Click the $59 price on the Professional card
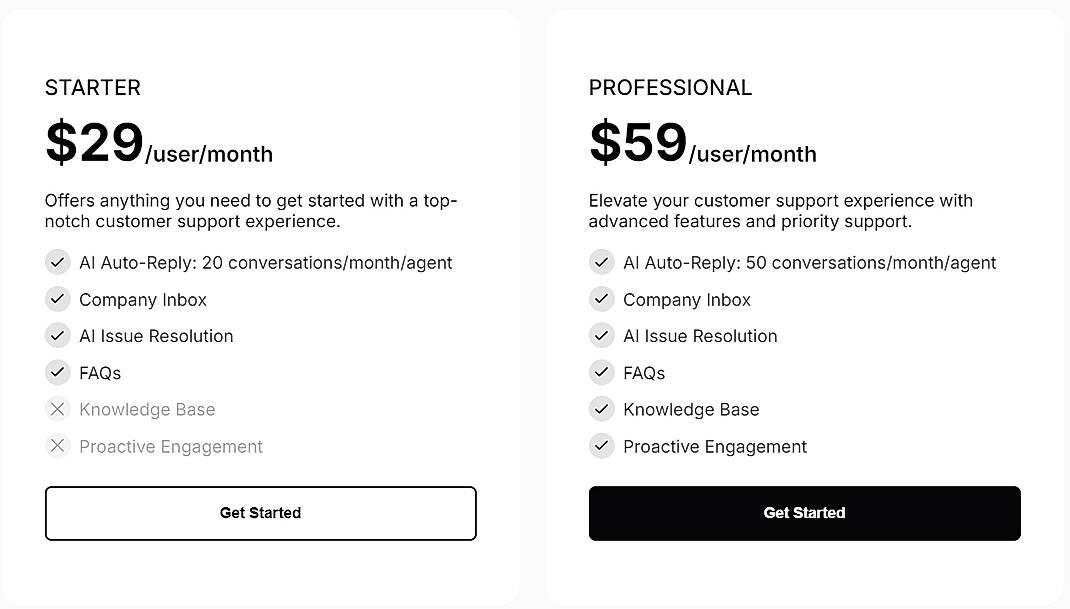 click(637, 143)
